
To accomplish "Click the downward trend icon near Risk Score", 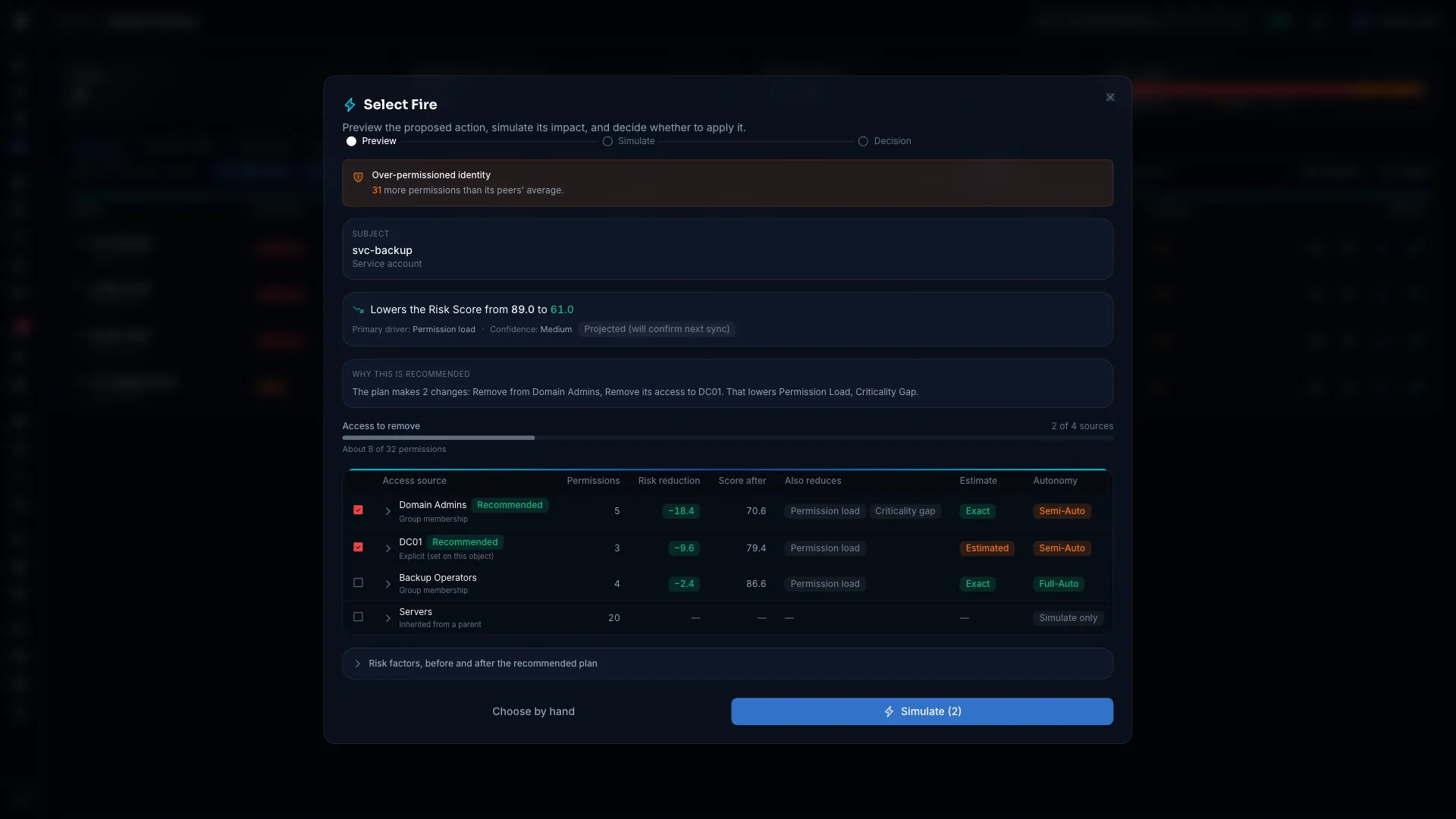I will click(x=358, y=309).
